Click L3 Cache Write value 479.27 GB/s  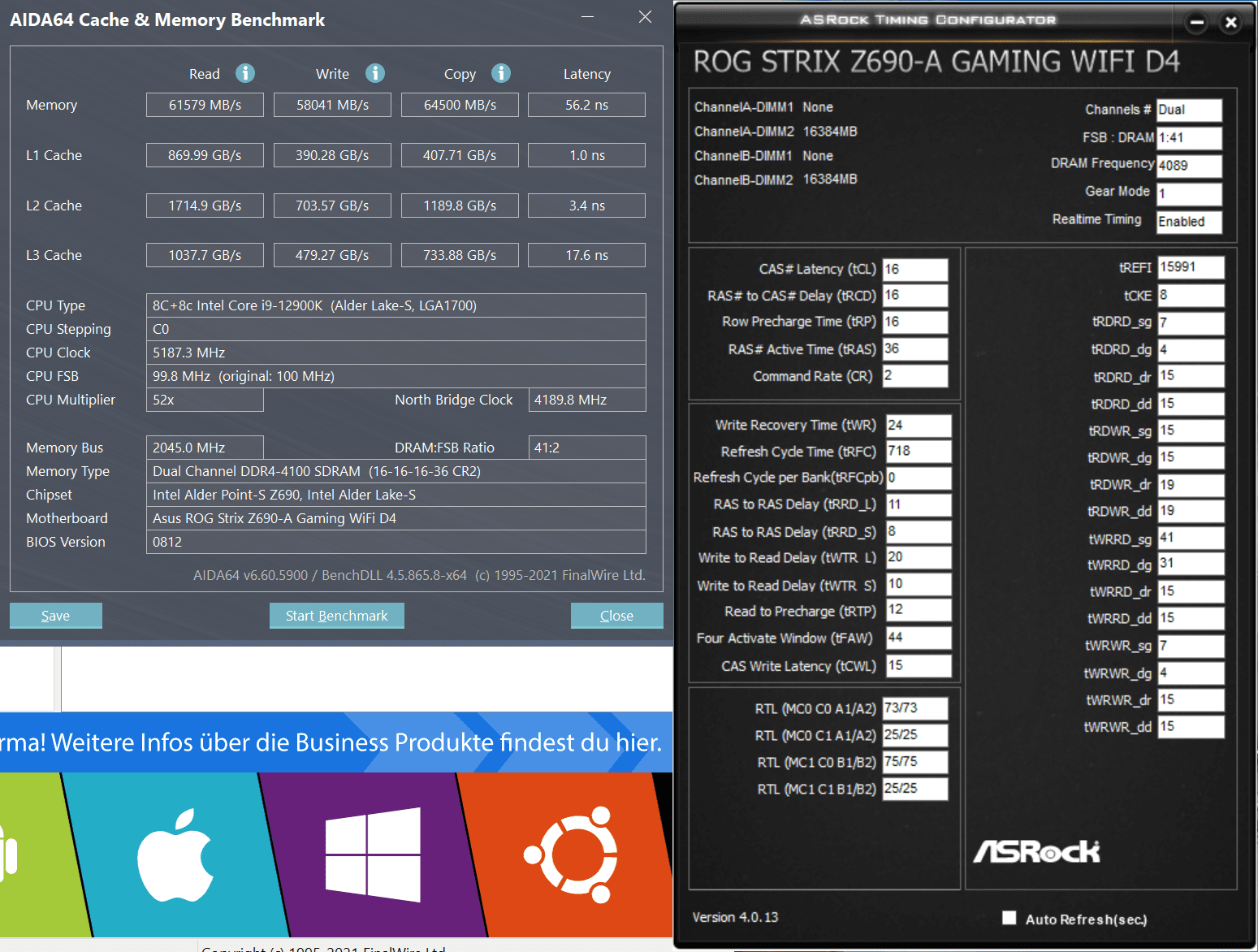[332, 255]
